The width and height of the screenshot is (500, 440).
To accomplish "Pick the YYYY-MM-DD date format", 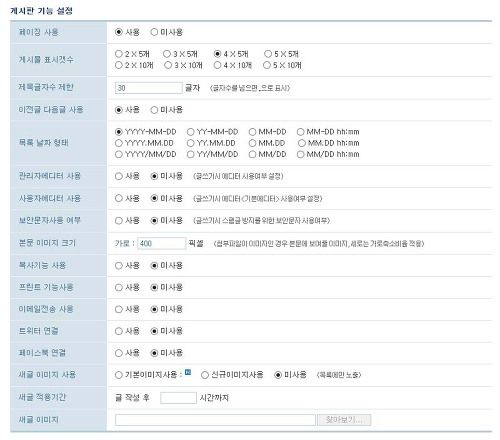I will click(119, 132).
